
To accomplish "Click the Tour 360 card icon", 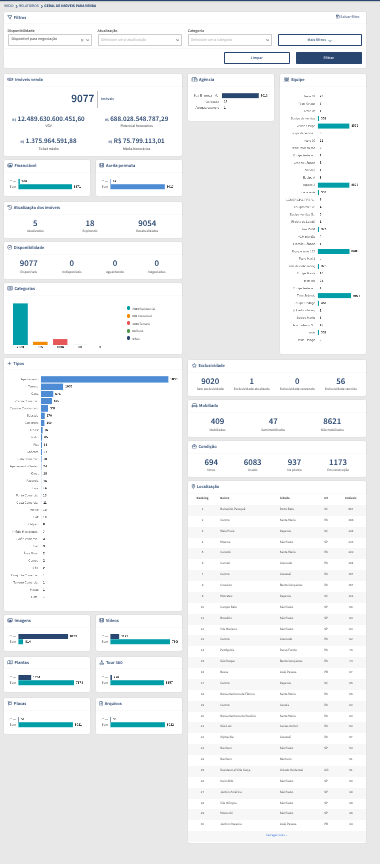I will coord(102,662).
